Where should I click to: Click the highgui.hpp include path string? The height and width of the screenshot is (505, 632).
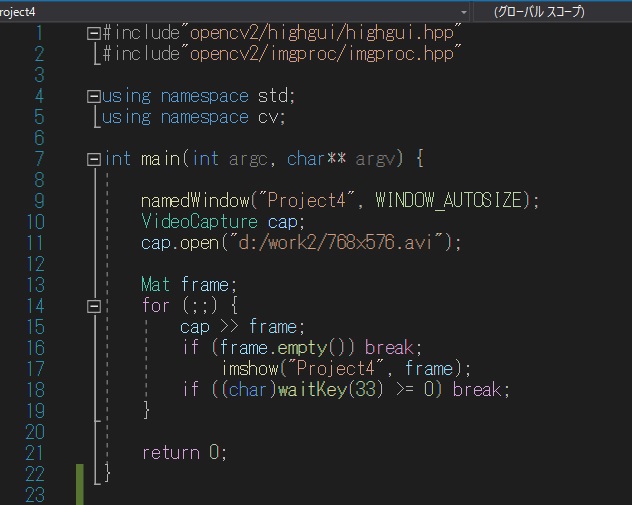coord(321,33)
